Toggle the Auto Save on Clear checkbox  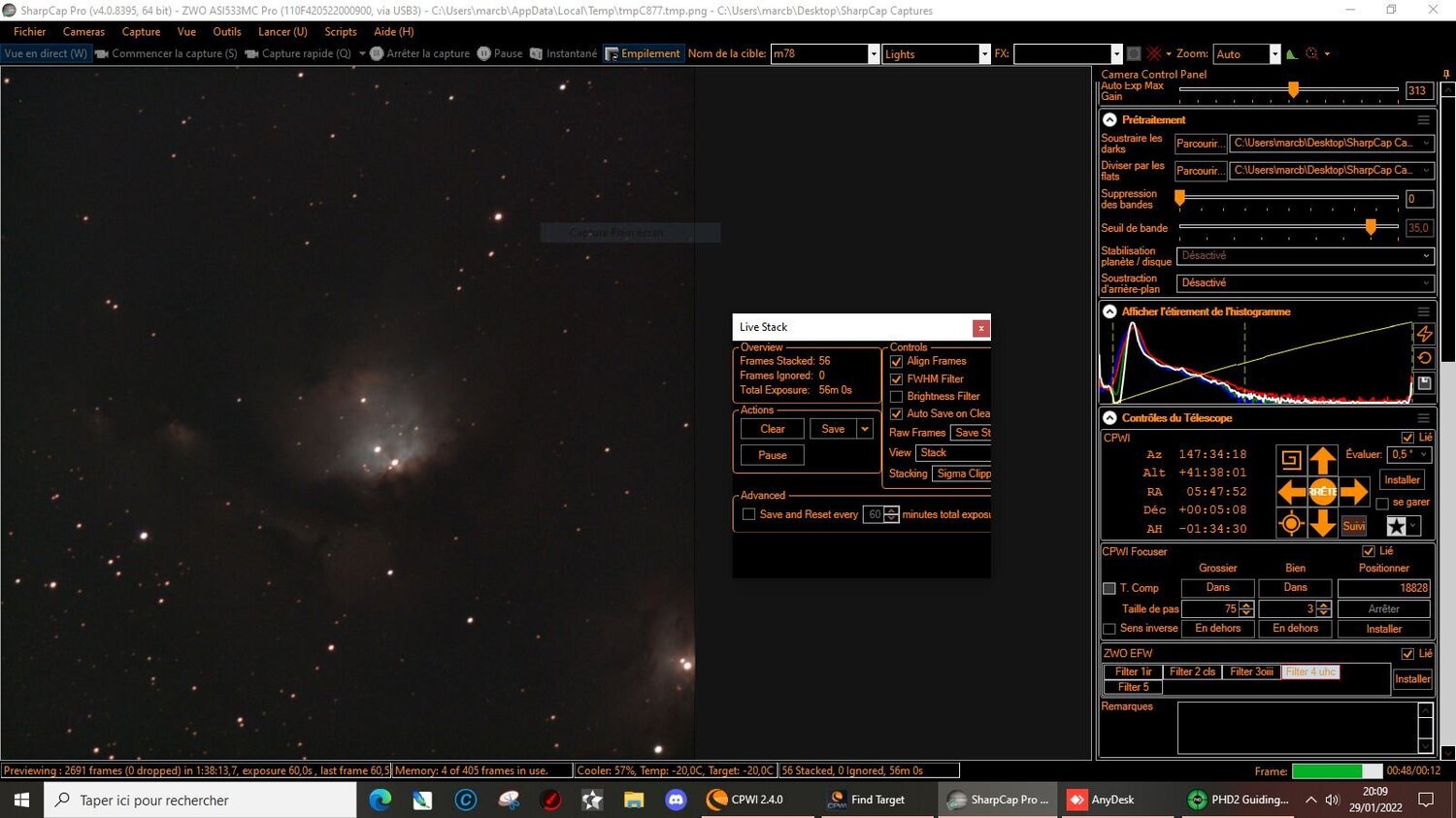[896, 414]
